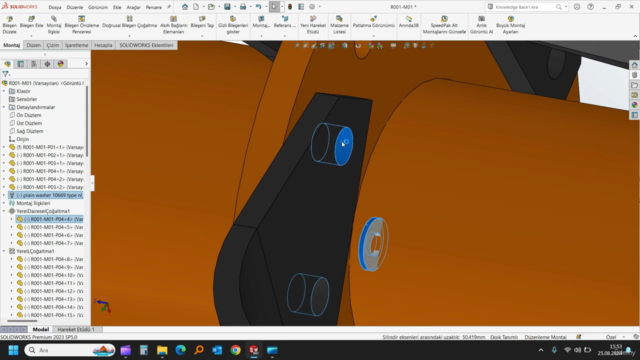Switch to ConfigurationManager panel tab

coord(34,64)
